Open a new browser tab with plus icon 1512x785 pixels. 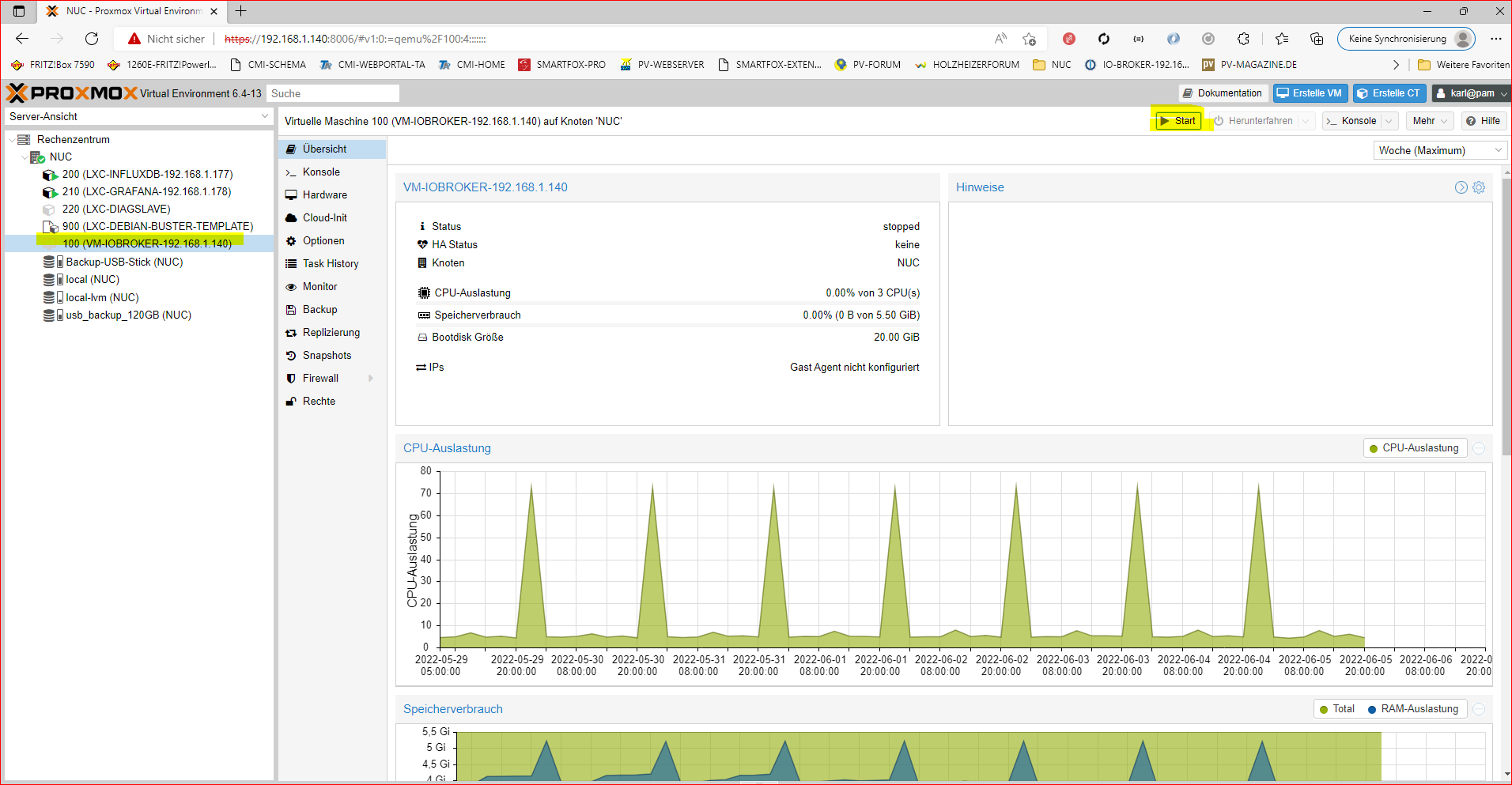240,11
